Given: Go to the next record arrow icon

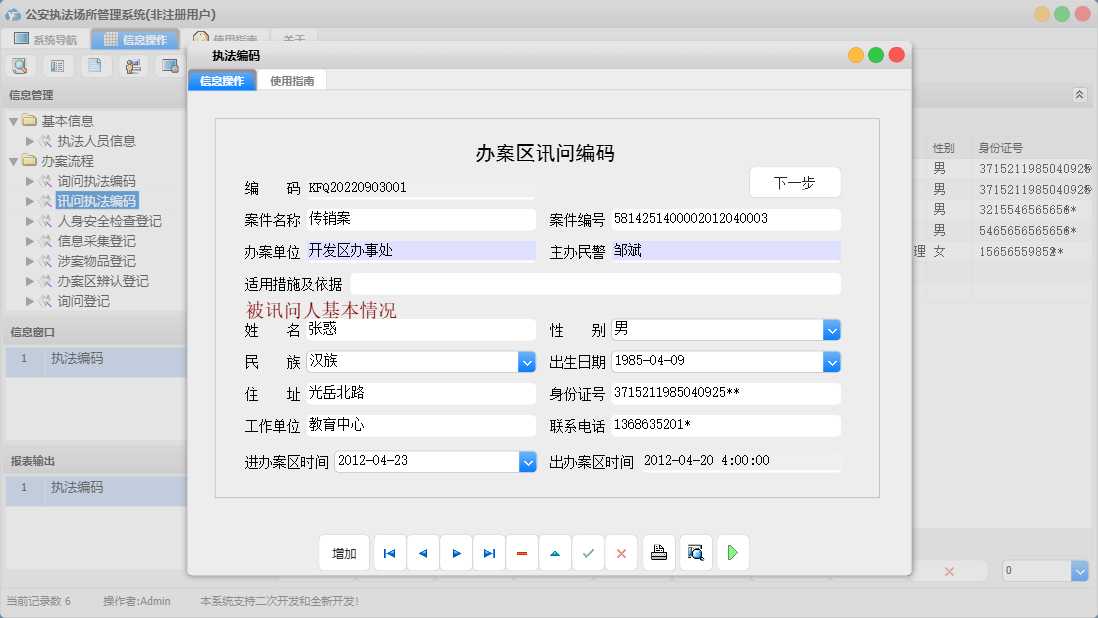Looking at the screenshot, I should (x=456, y=552).
